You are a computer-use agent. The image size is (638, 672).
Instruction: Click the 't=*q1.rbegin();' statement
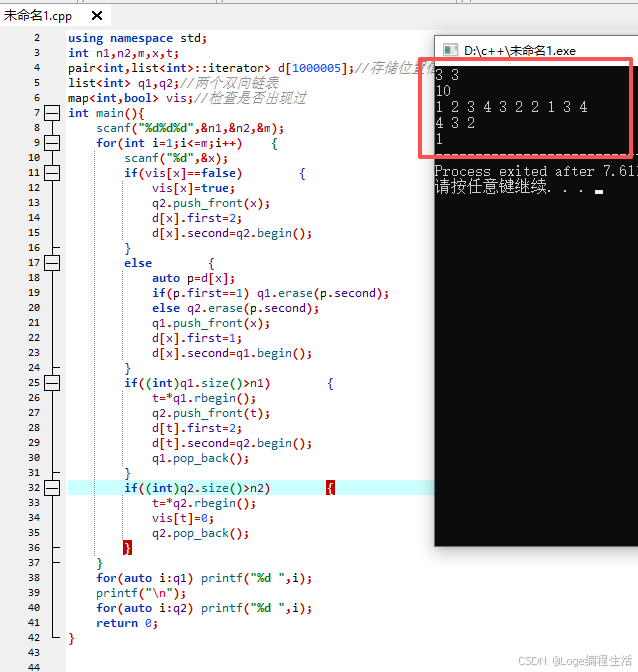[204, 398]
